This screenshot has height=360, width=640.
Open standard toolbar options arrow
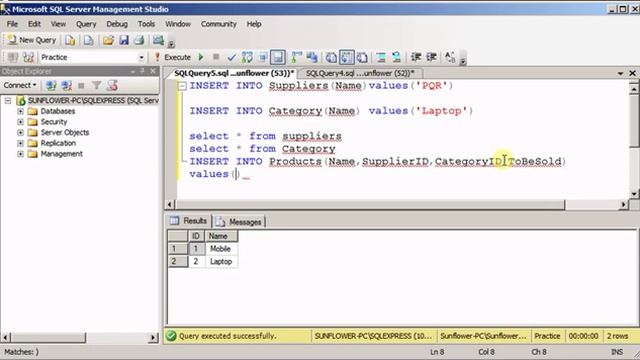[x=171, y=44]
